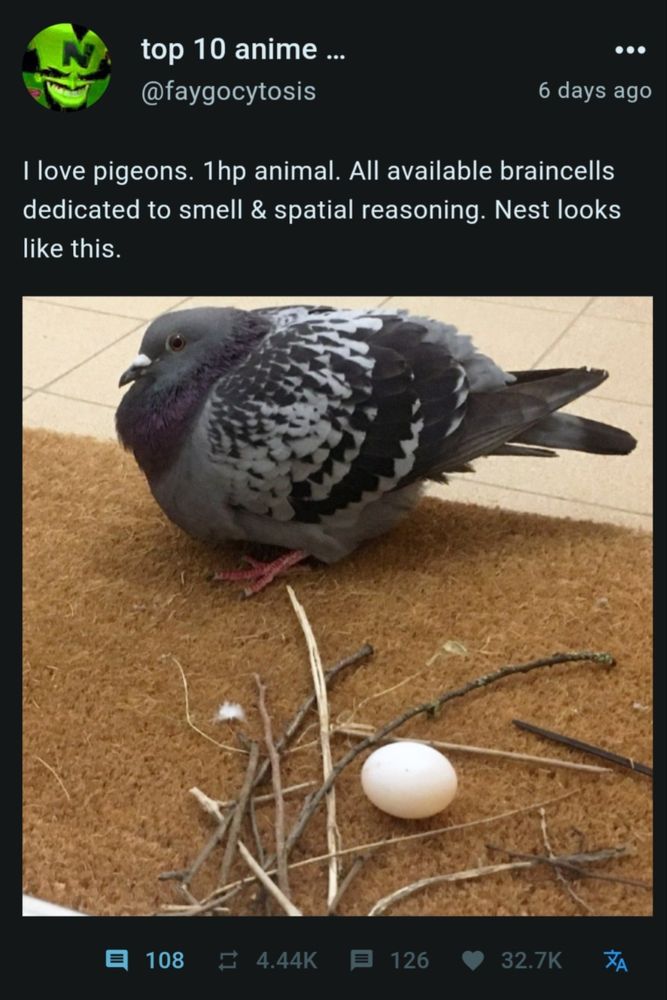
Task: Open the three-dot post options menu
Action: coord(630,50)
